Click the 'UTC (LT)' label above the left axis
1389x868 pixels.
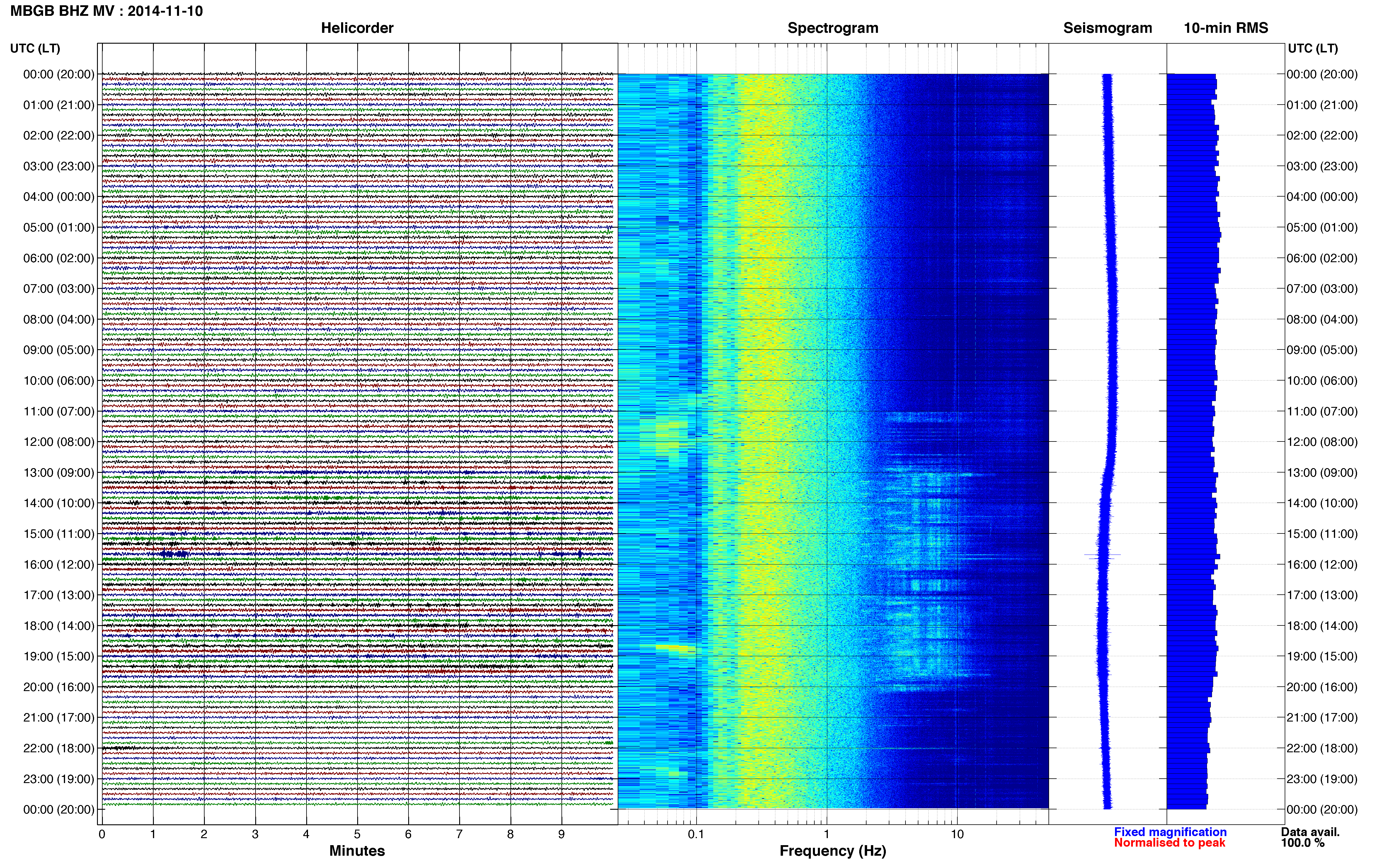pos(35,48)
